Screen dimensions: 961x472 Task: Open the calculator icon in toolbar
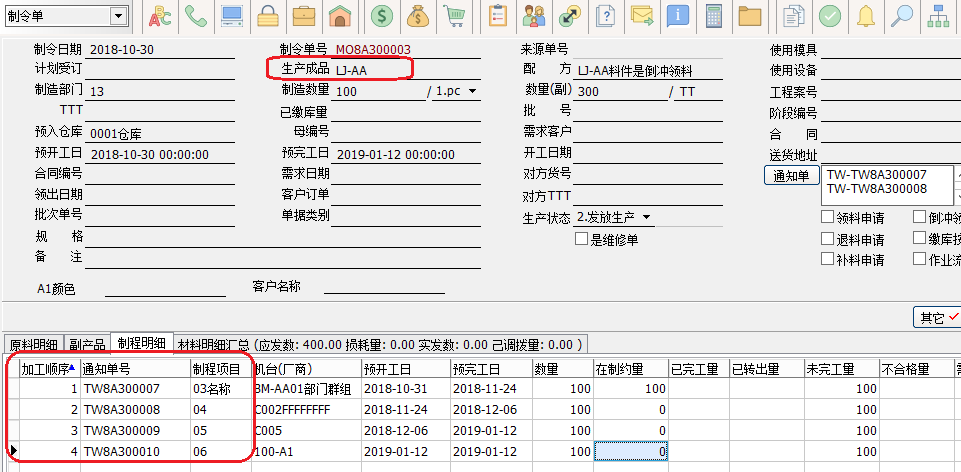pos(714,16)
